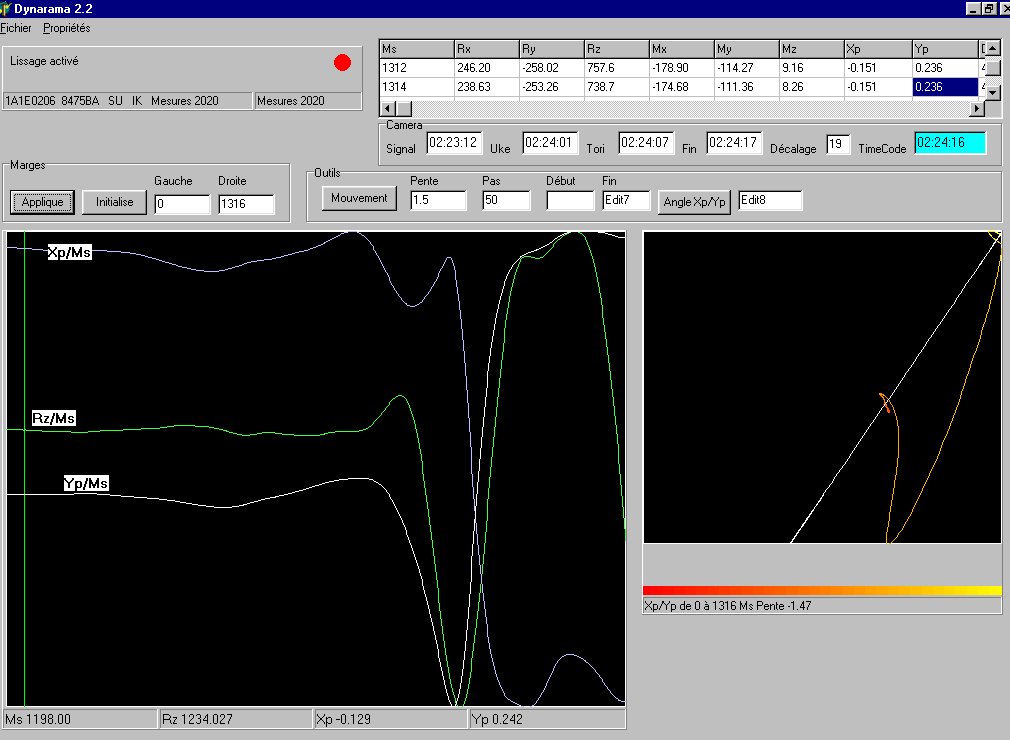Click the Ry cell -253.26

[552, 87]
